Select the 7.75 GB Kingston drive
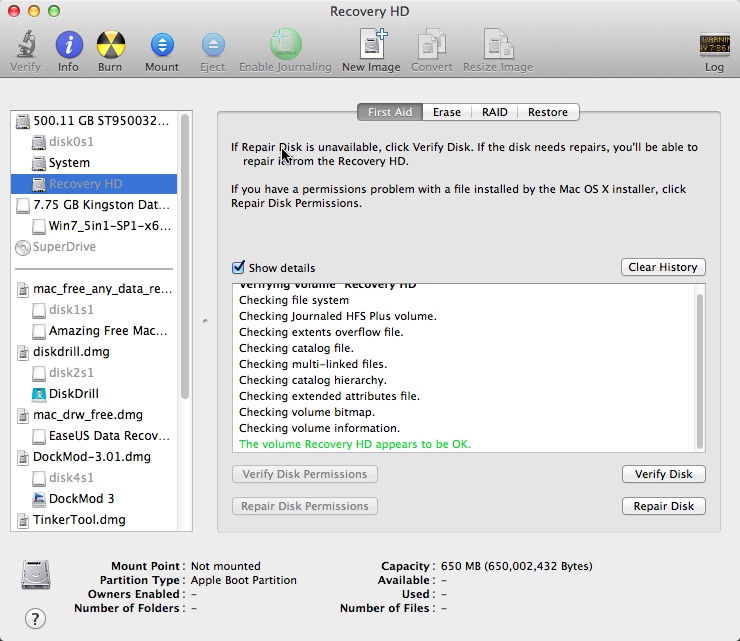Viewport: 740px width, 641px height. point(94,205)
